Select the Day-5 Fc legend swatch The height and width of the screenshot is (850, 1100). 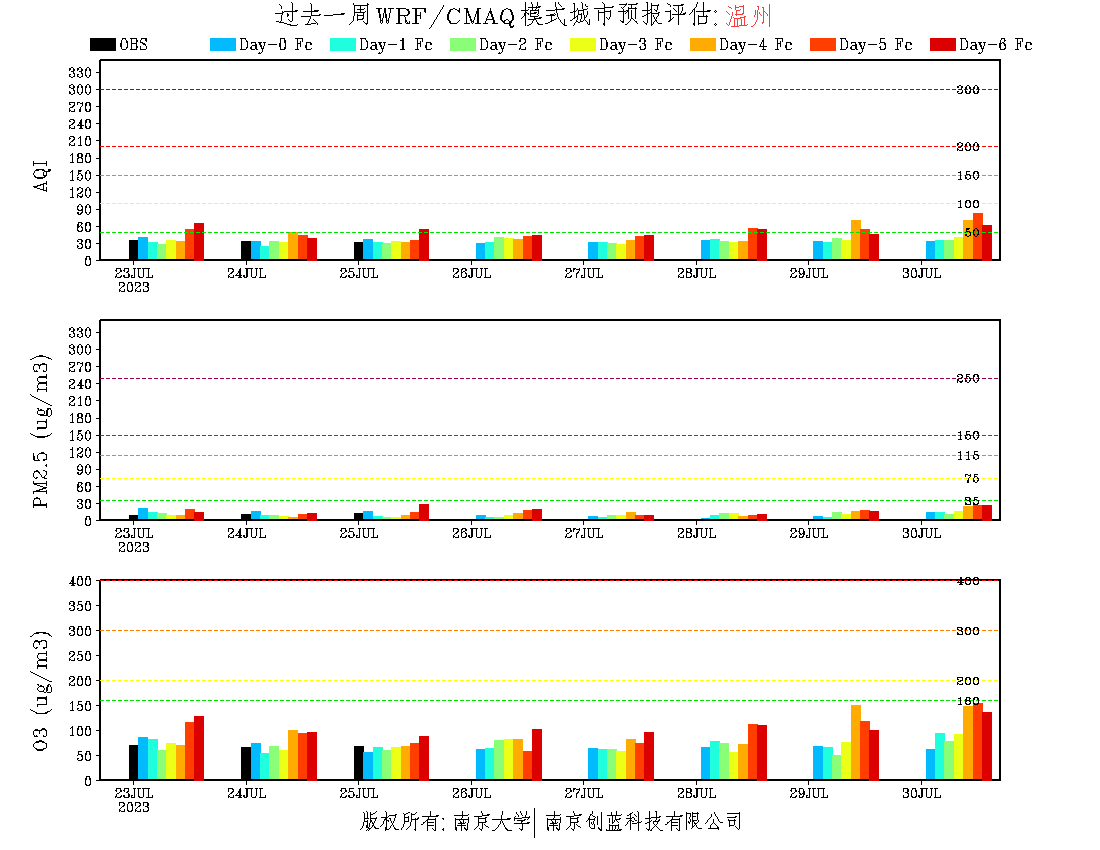click(x=822, y=45)
